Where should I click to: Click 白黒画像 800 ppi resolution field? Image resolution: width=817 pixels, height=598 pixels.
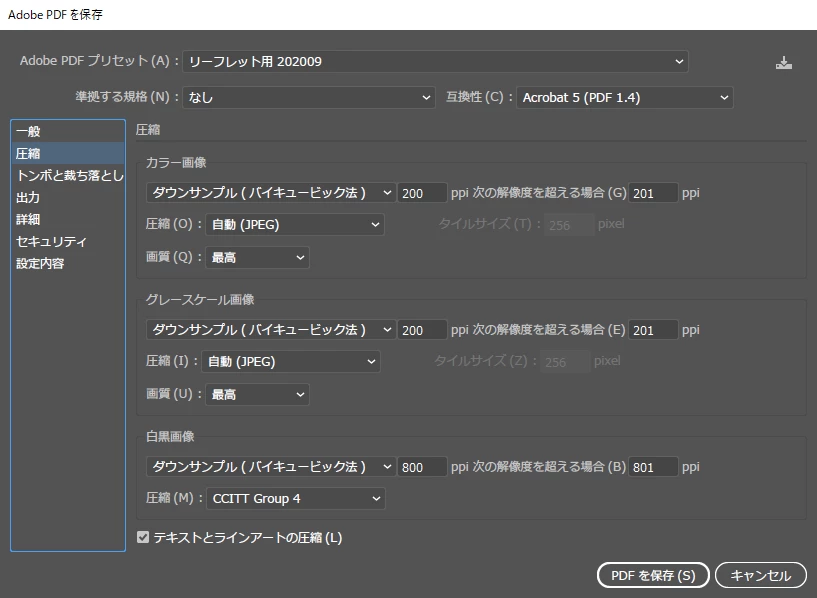coord(422,467)
